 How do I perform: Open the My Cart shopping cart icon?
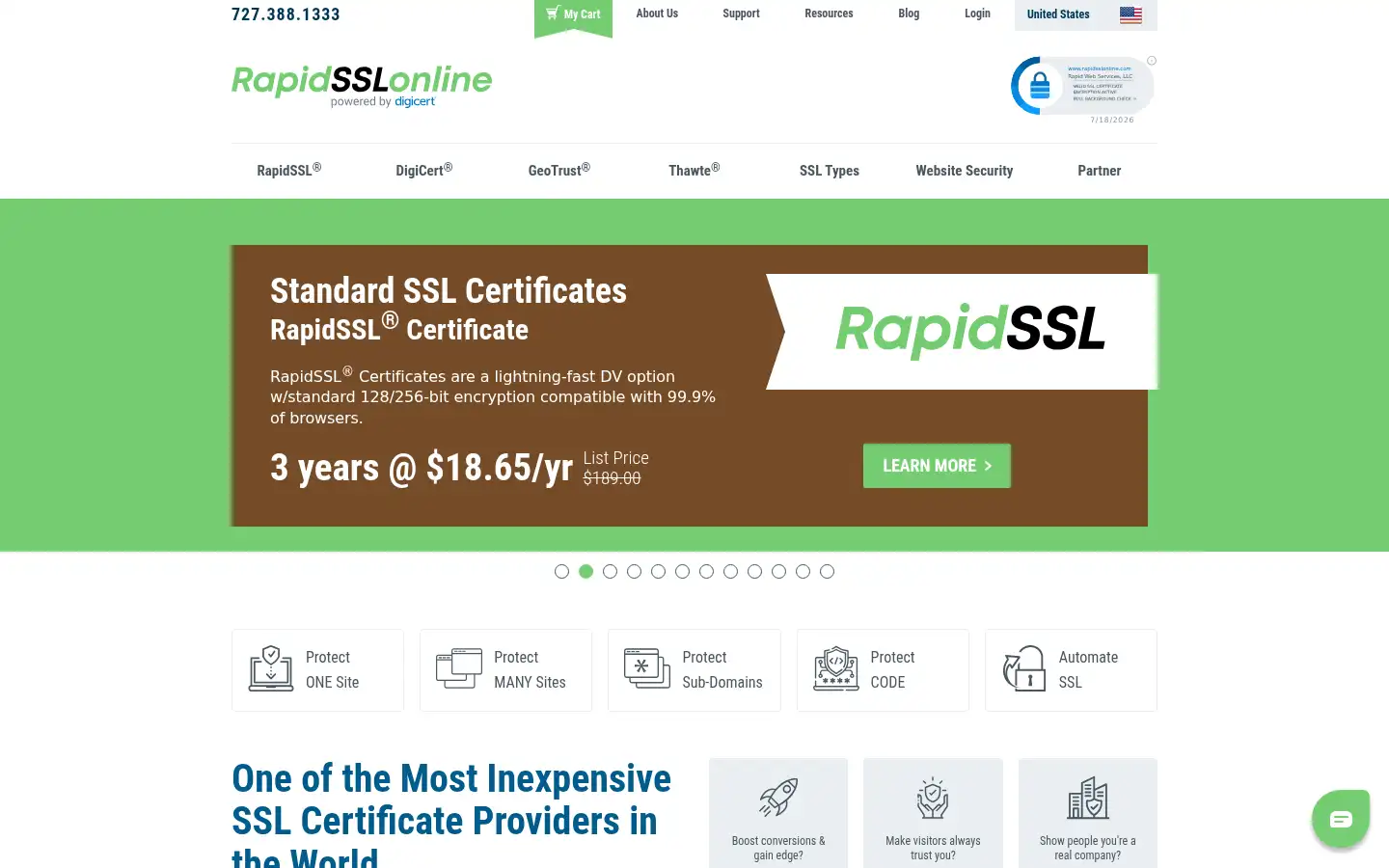[552, 14]
